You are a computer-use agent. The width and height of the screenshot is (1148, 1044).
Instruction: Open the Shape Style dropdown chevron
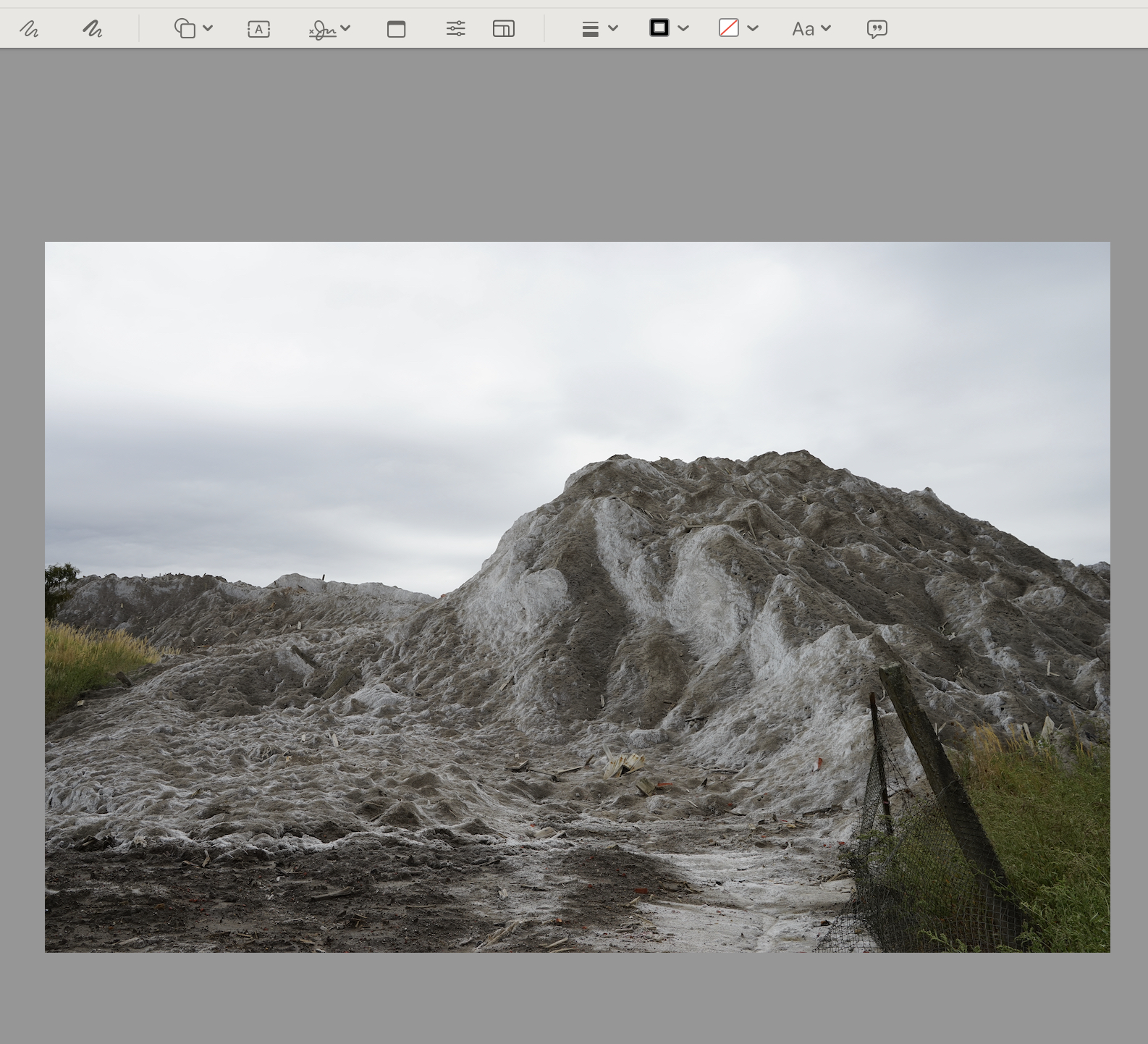613,28
